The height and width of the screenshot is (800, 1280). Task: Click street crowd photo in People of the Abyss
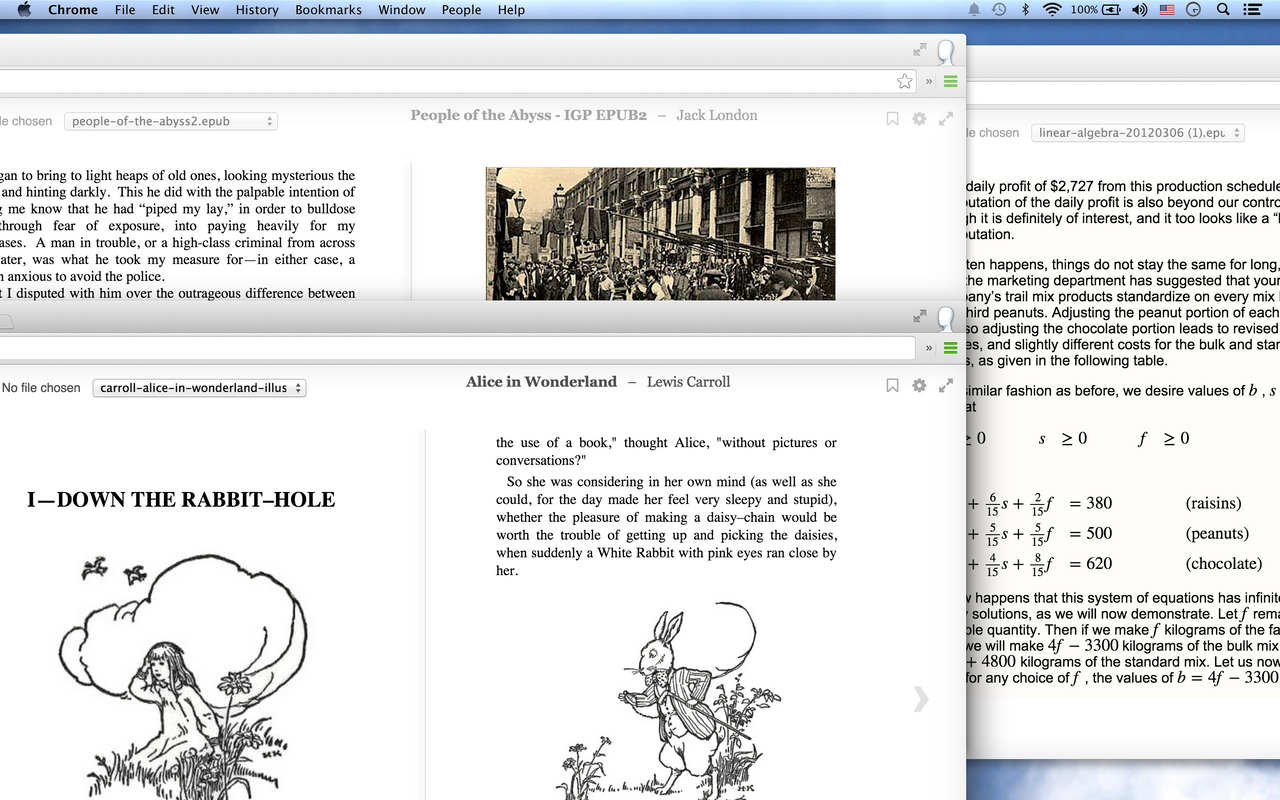coord(660,233)
